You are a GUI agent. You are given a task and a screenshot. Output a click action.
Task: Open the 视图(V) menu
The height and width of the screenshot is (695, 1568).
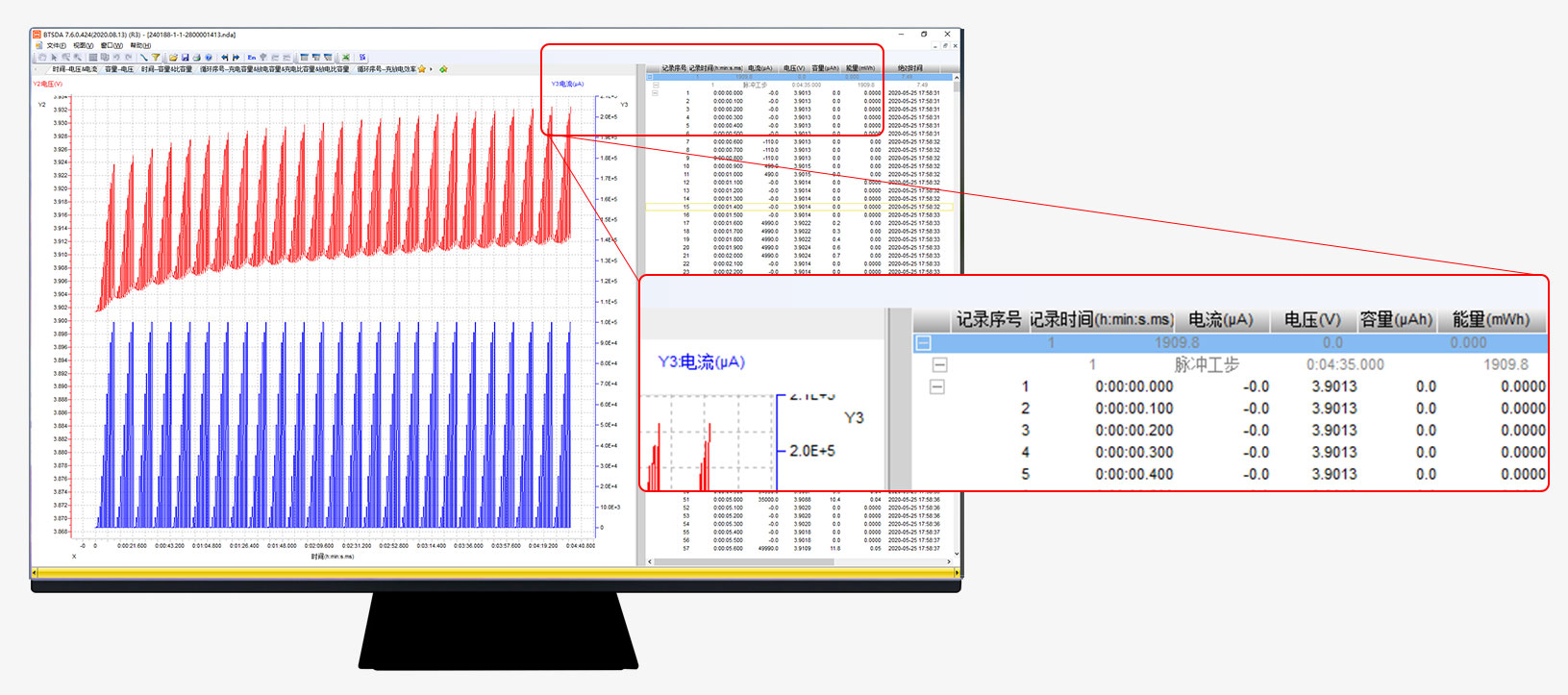(84, 45)
